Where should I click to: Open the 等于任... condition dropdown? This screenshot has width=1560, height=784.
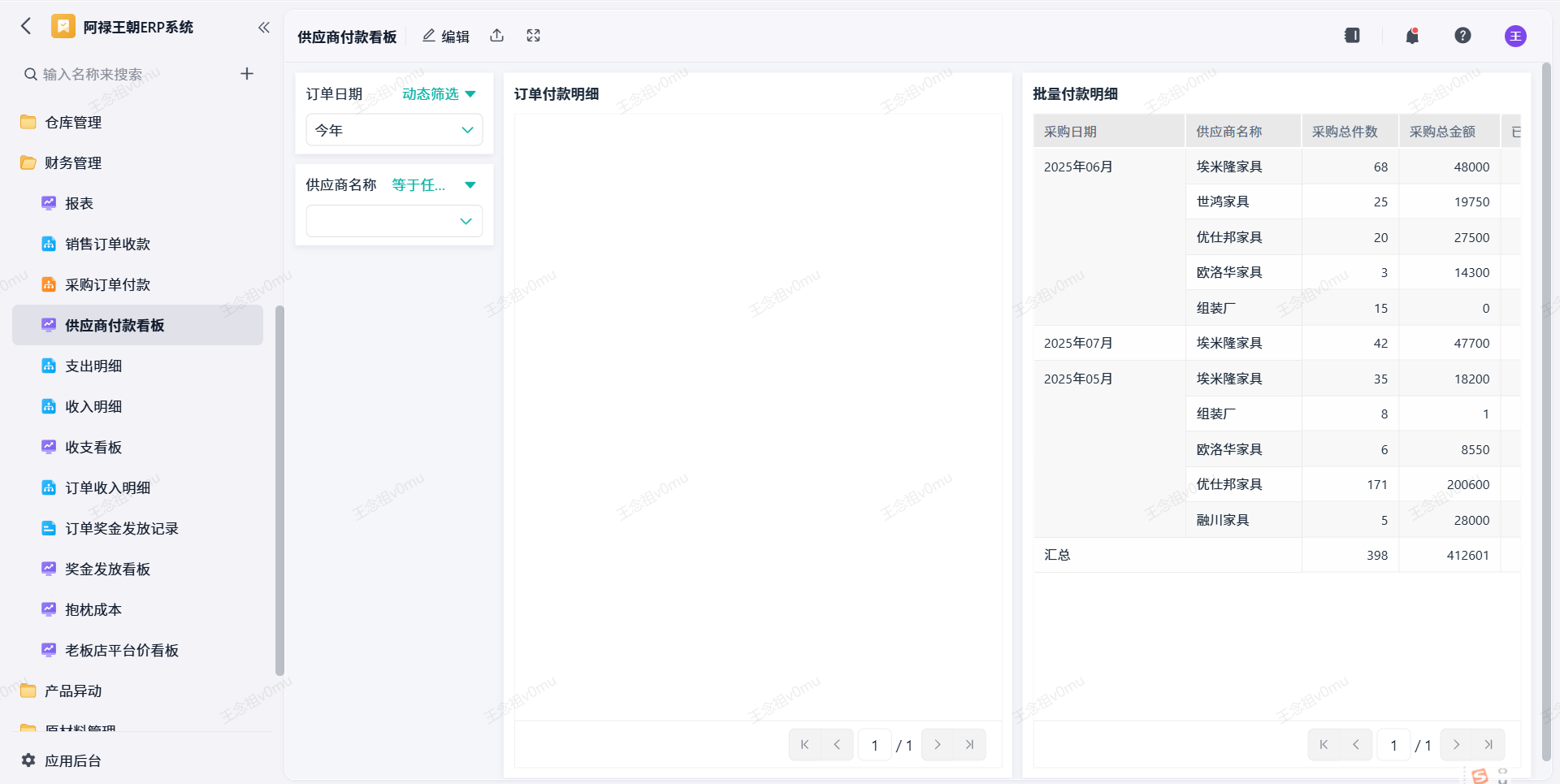(434, 185)
